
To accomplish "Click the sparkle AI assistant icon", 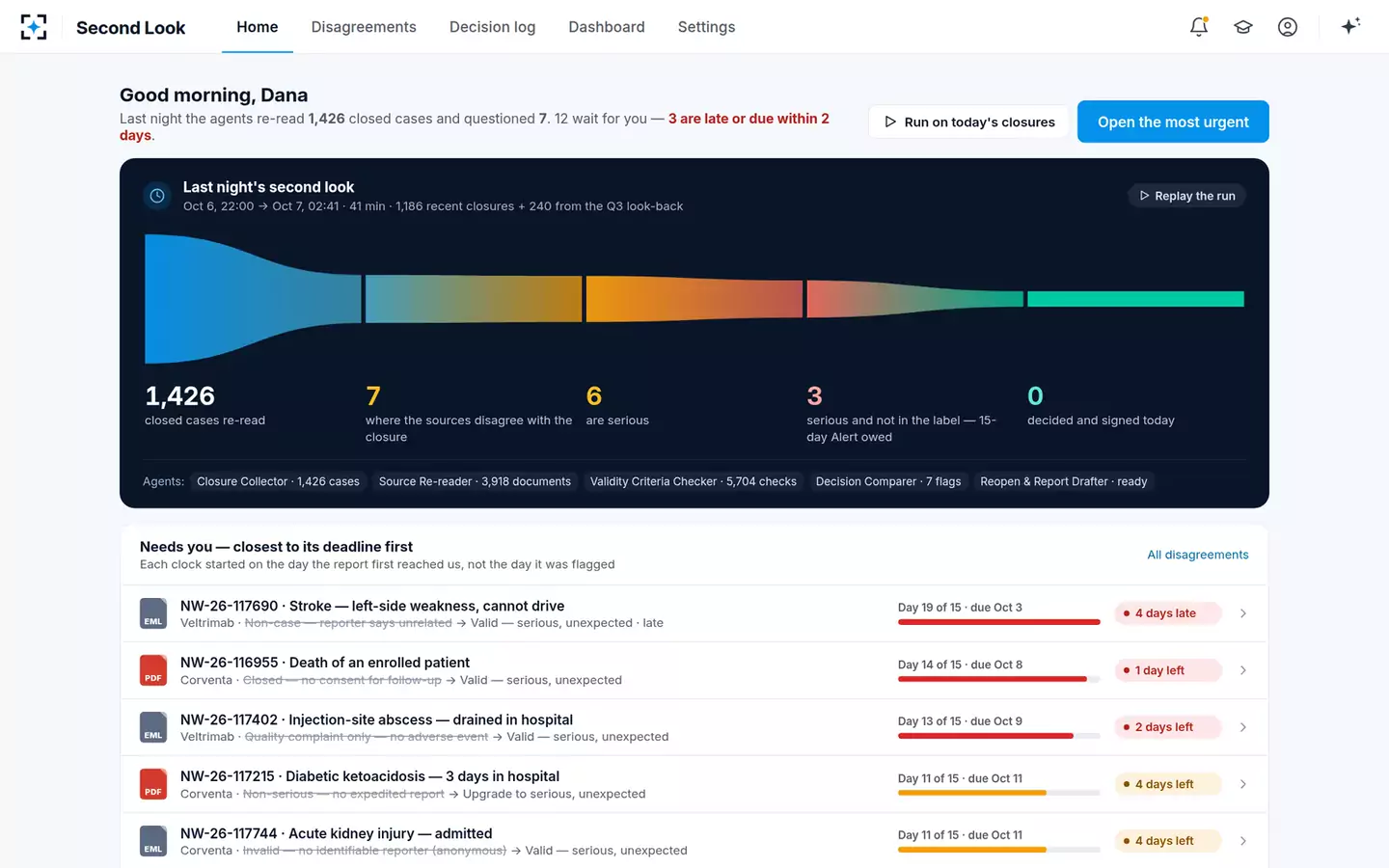I will pos(1350,26).
